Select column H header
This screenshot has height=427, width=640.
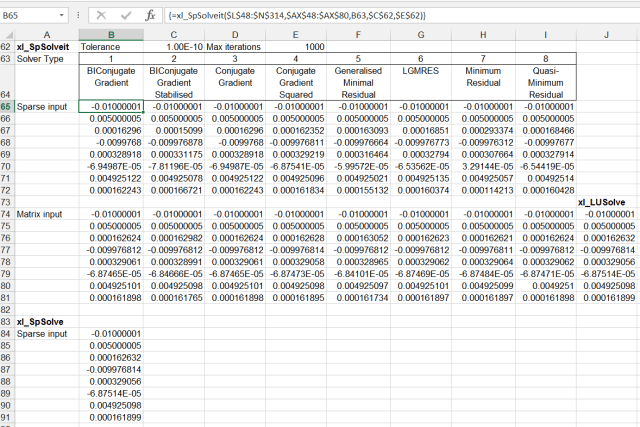tap(483, 35)
